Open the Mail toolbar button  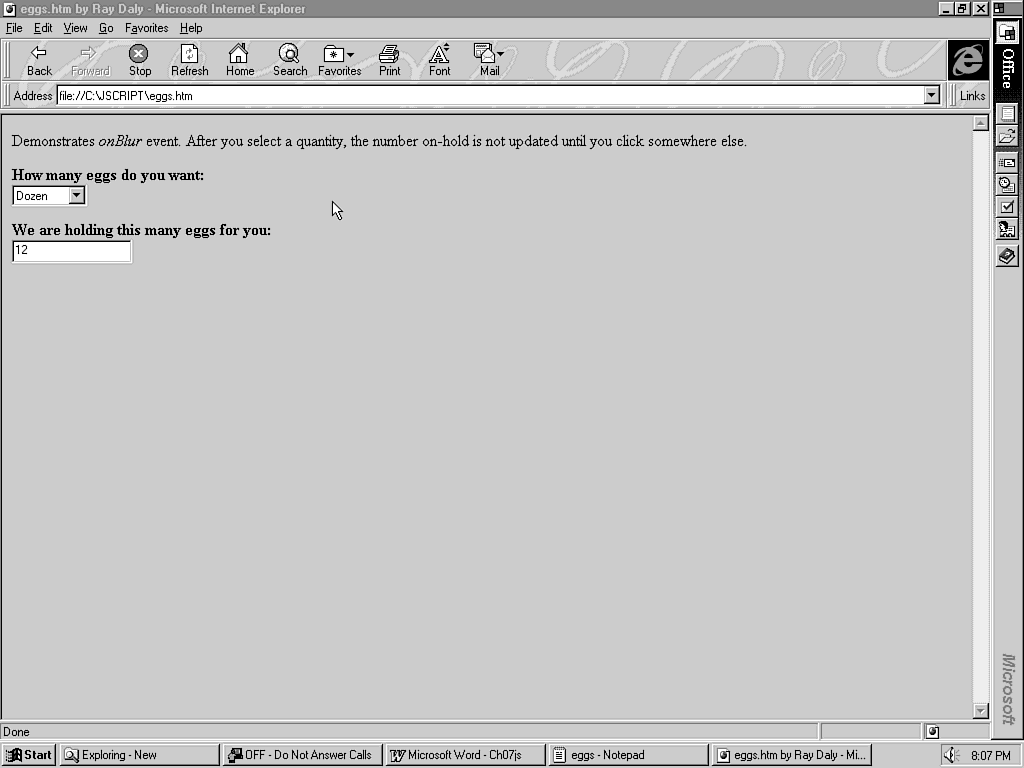point(489,61)
